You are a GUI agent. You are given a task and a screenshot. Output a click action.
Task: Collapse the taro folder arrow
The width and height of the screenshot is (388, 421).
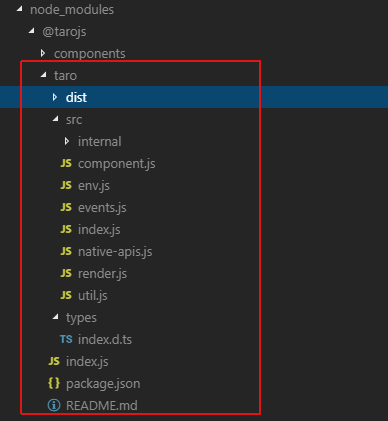[x=44, y=75]
